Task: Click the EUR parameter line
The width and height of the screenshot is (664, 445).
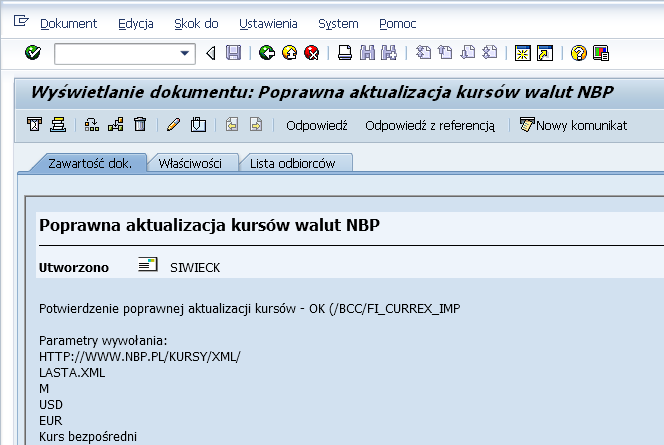Action: click(x=50, y=420)
